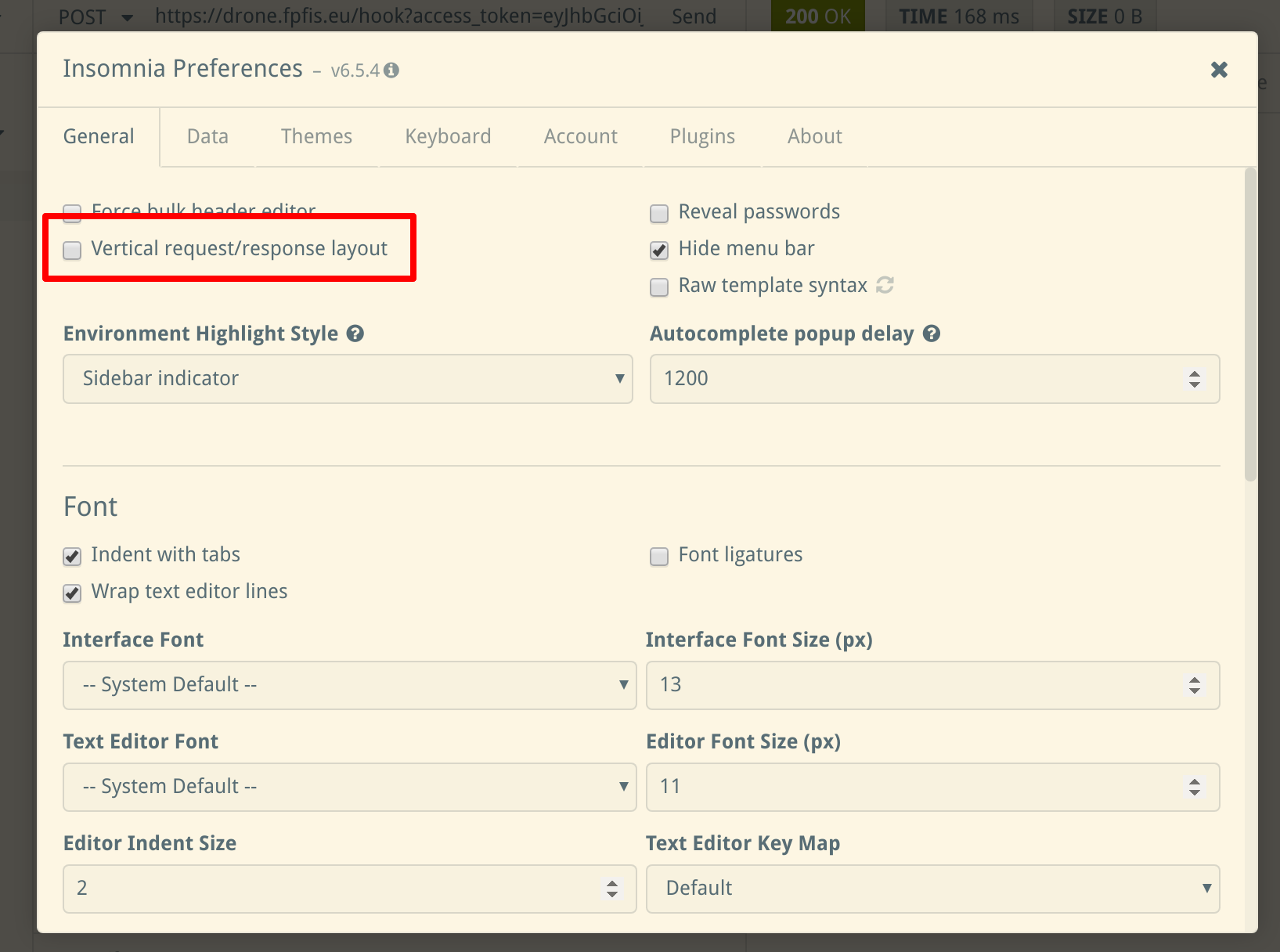Click the request URL field behind the dialog
Screen dimensions: 1280x952
[399, 16]
